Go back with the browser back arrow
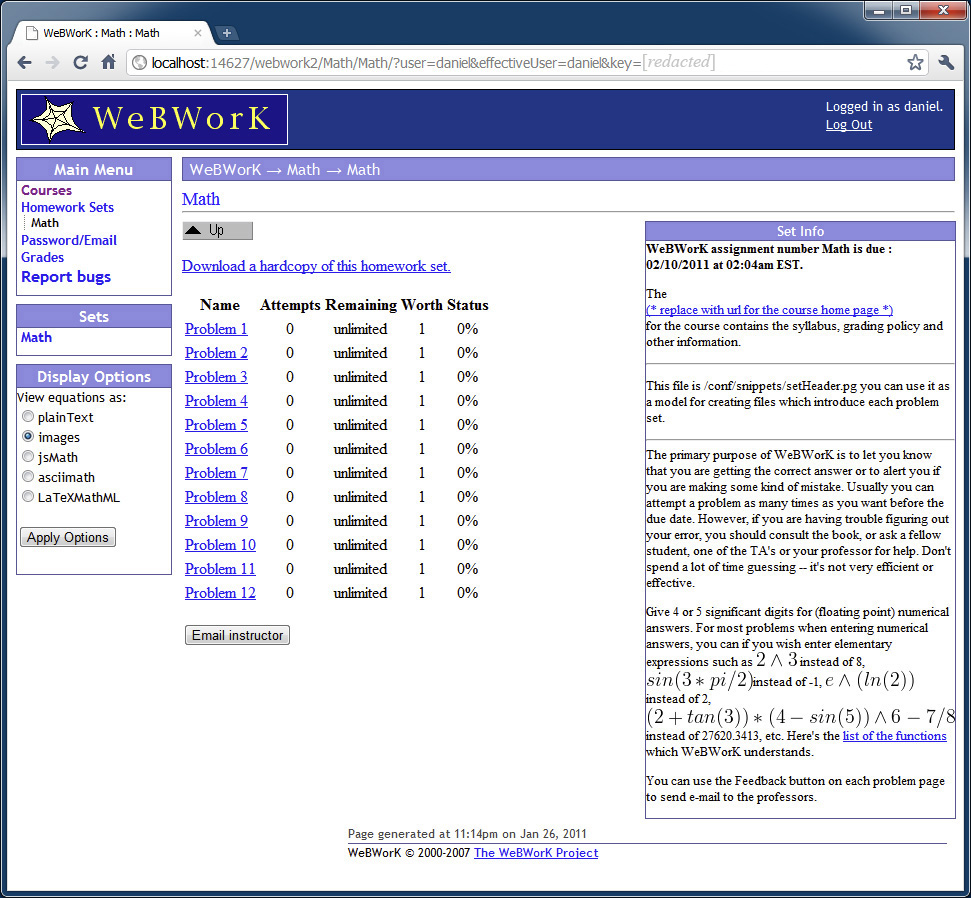This screenshot has height=898, width=971. (x=25, y=63)
